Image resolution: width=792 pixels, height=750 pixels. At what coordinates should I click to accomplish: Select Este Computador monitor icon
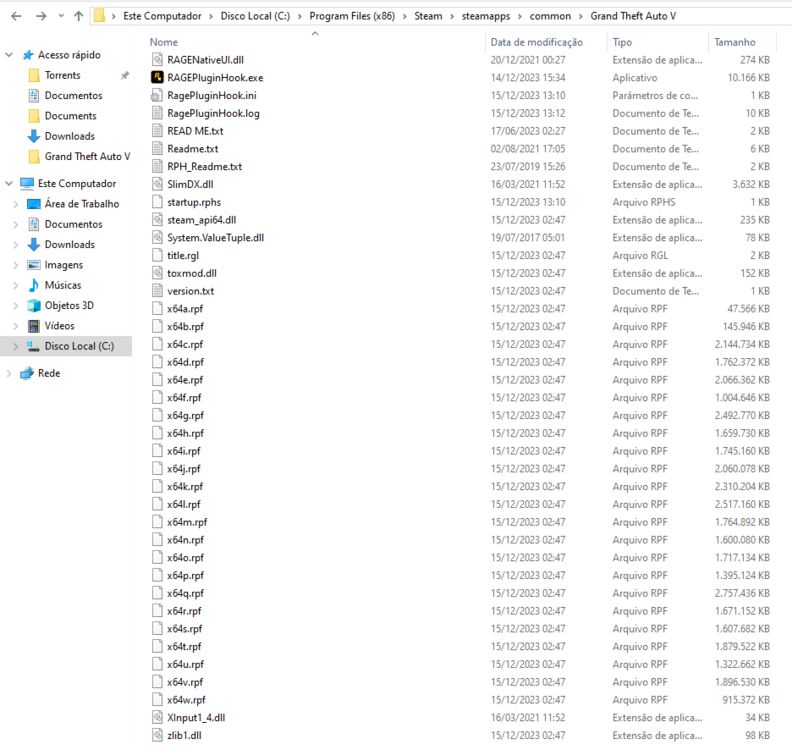27,183
